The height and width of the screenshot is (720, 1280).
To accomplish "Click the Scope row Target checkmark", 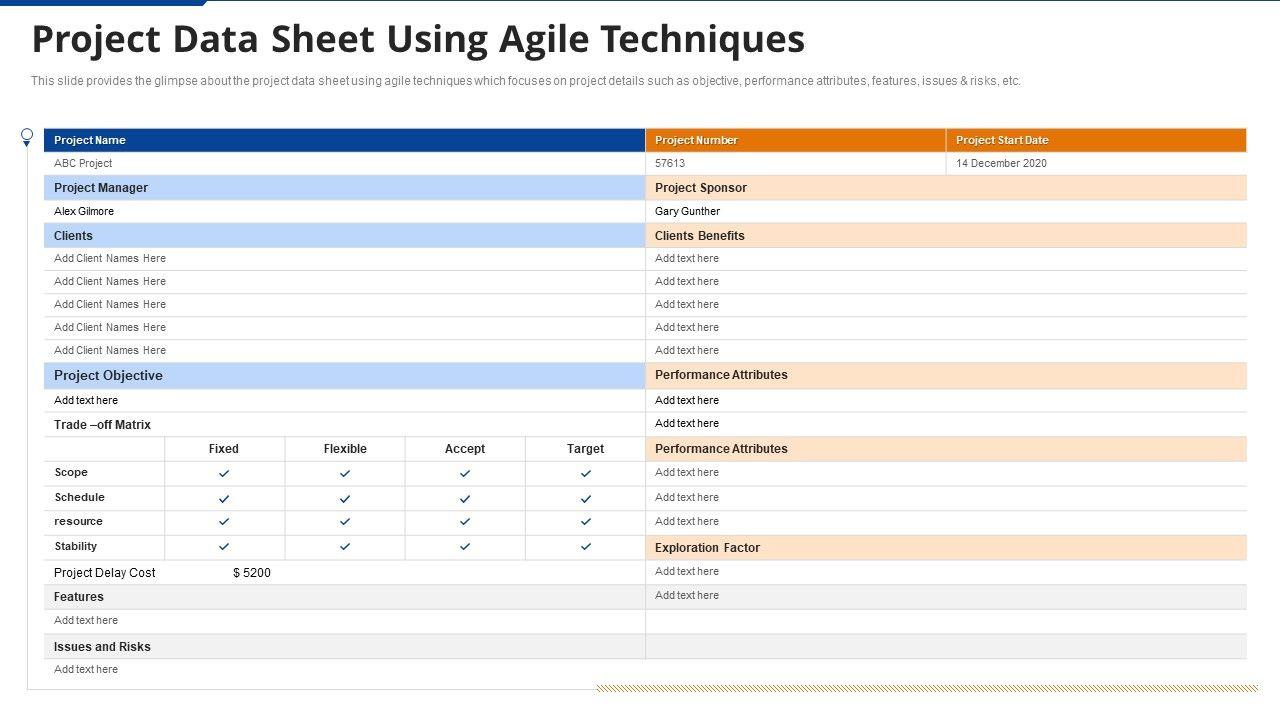I will (586, 473).
